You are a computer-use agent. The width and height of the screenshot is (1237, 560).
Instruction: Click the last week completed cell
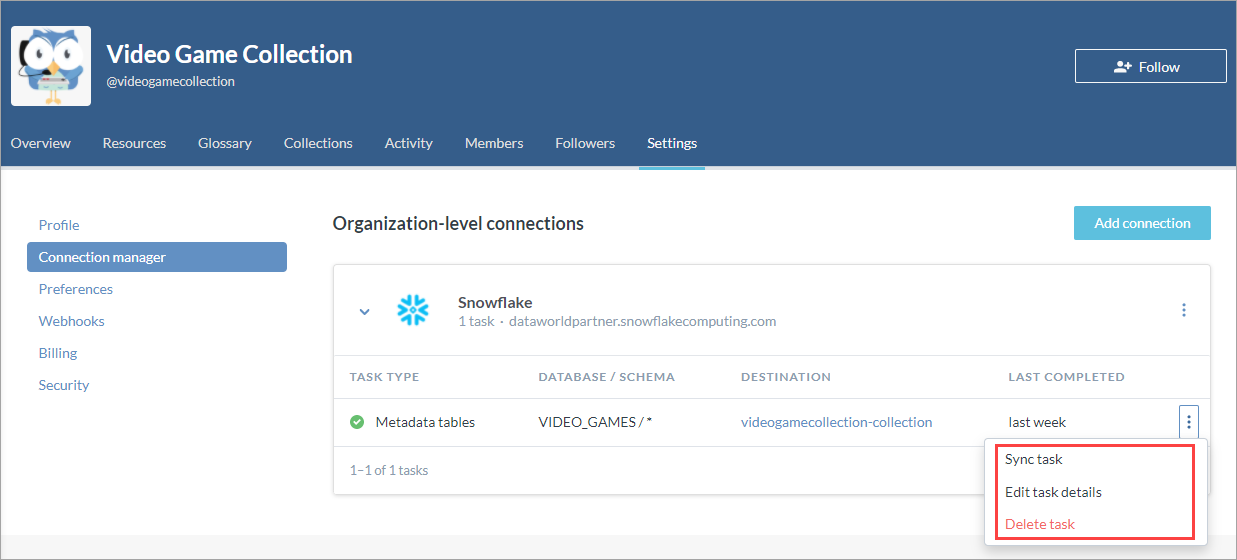pos(1037,422)
